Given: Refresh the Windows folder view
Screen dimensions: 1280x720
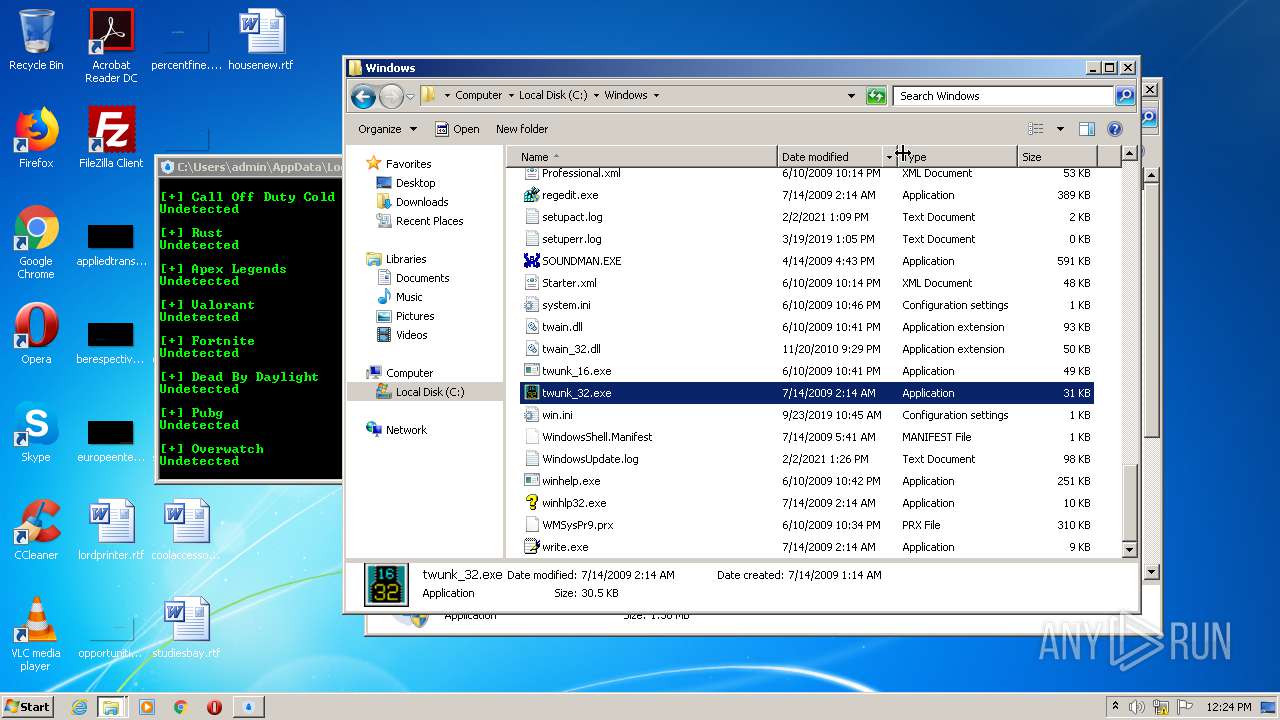Looking at the screenshot, I should tap(876, 96).
